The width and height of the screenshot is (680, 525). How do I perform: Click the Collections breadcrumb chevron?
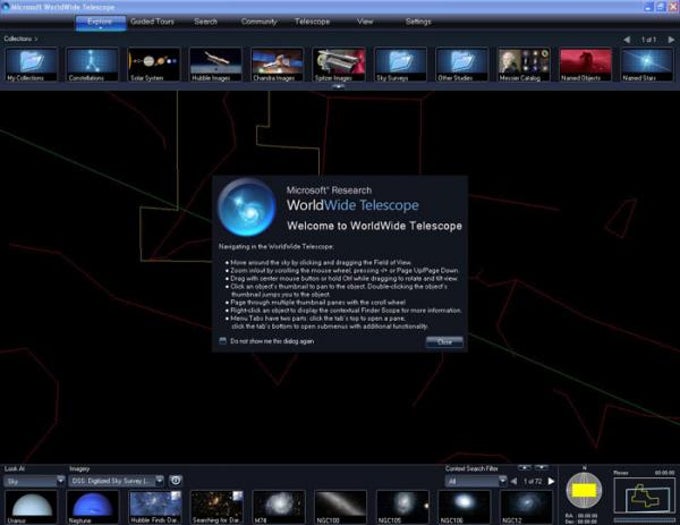(x=36, y=39)
